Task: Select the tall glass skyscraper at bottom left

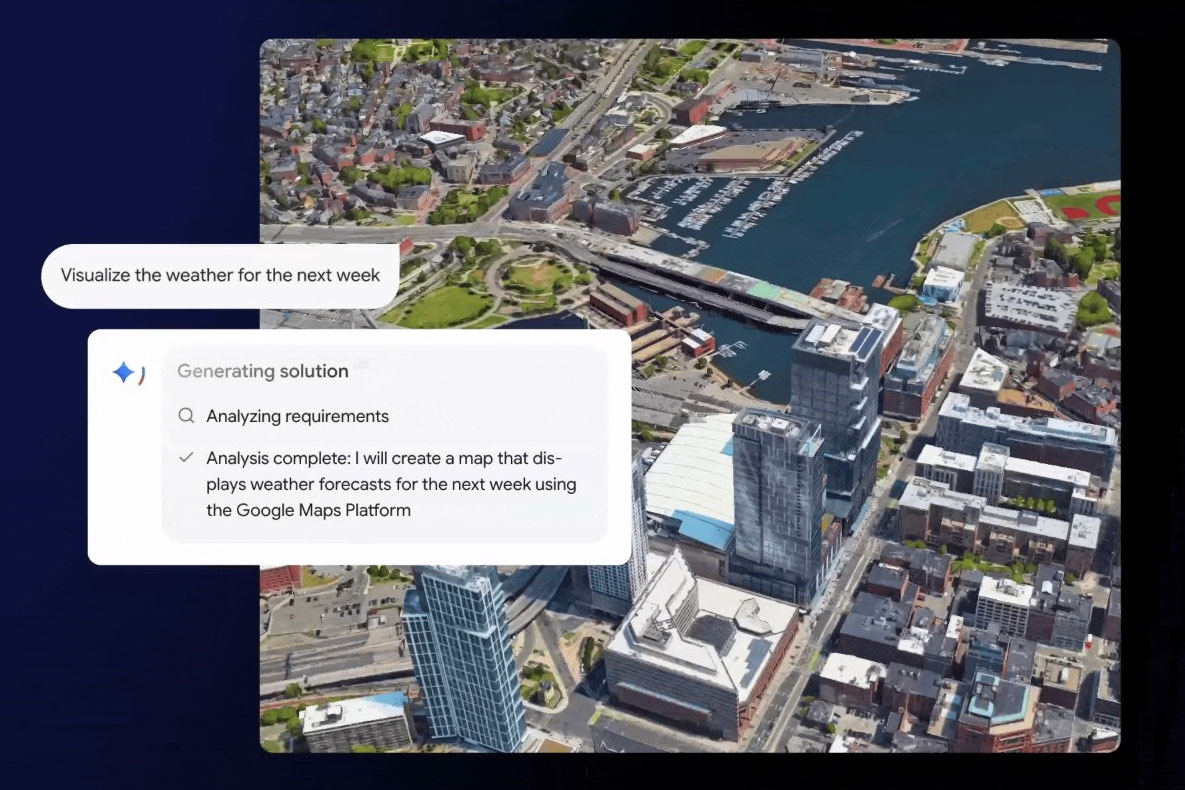Action: pyautogui.click(x=465, y=650)
